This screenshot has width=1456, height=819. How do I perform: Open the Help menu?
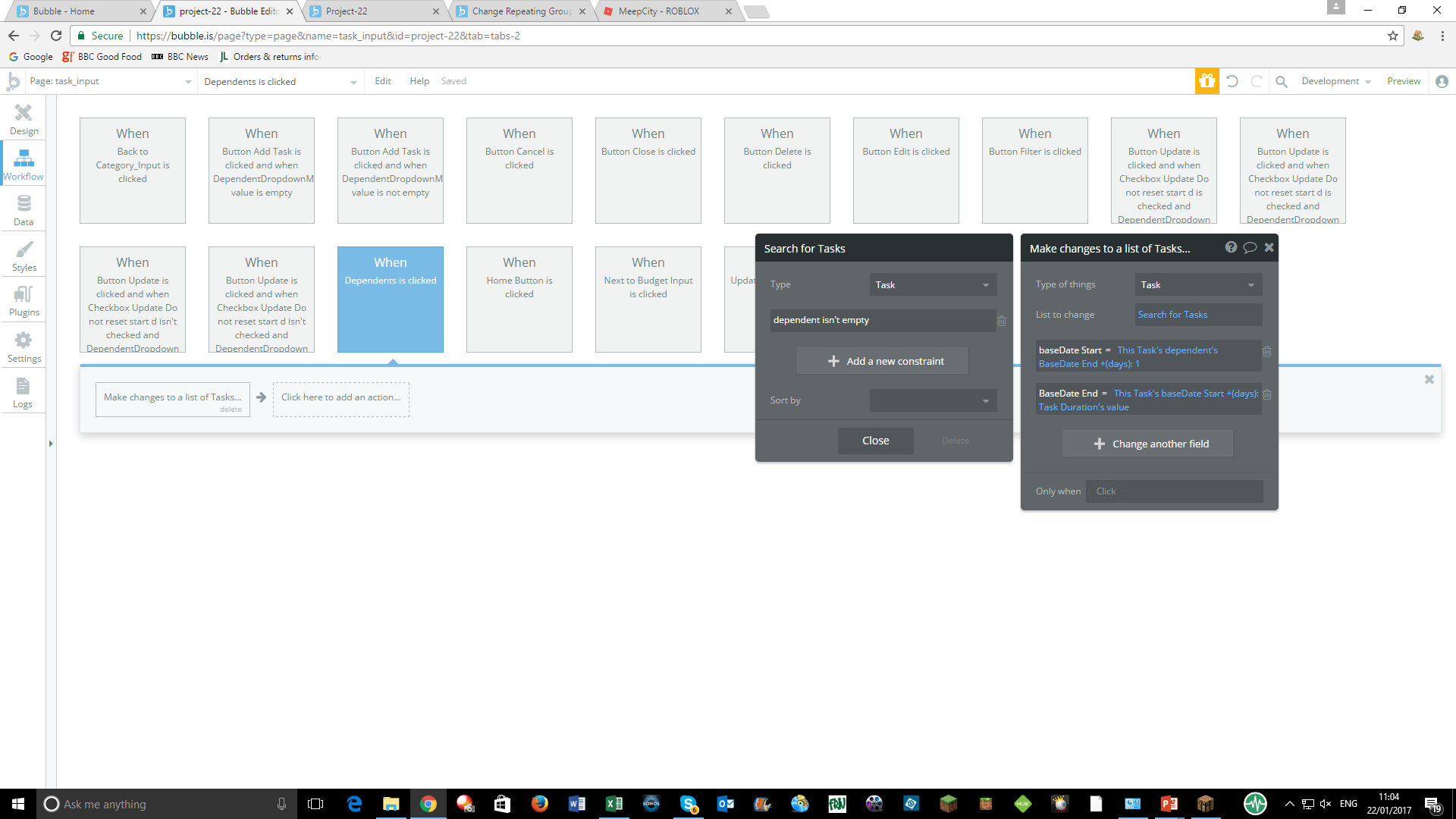coord(419,81)
